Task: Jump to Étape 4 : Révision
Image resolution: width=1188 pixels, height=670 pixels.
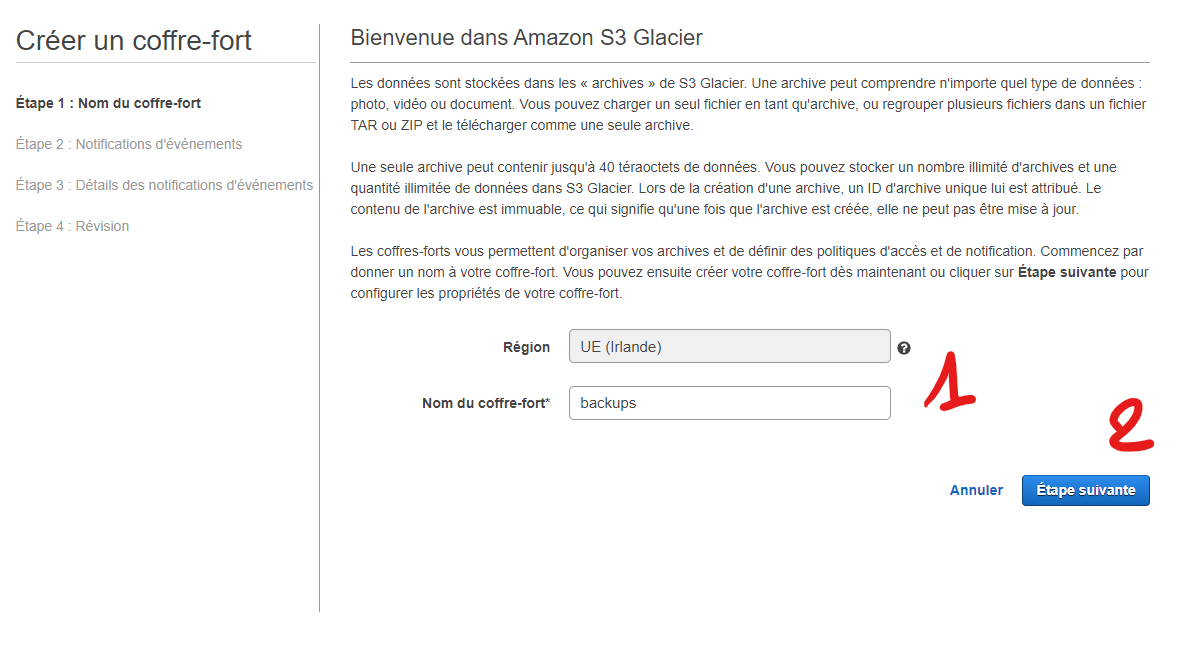Action: (72, 226)
